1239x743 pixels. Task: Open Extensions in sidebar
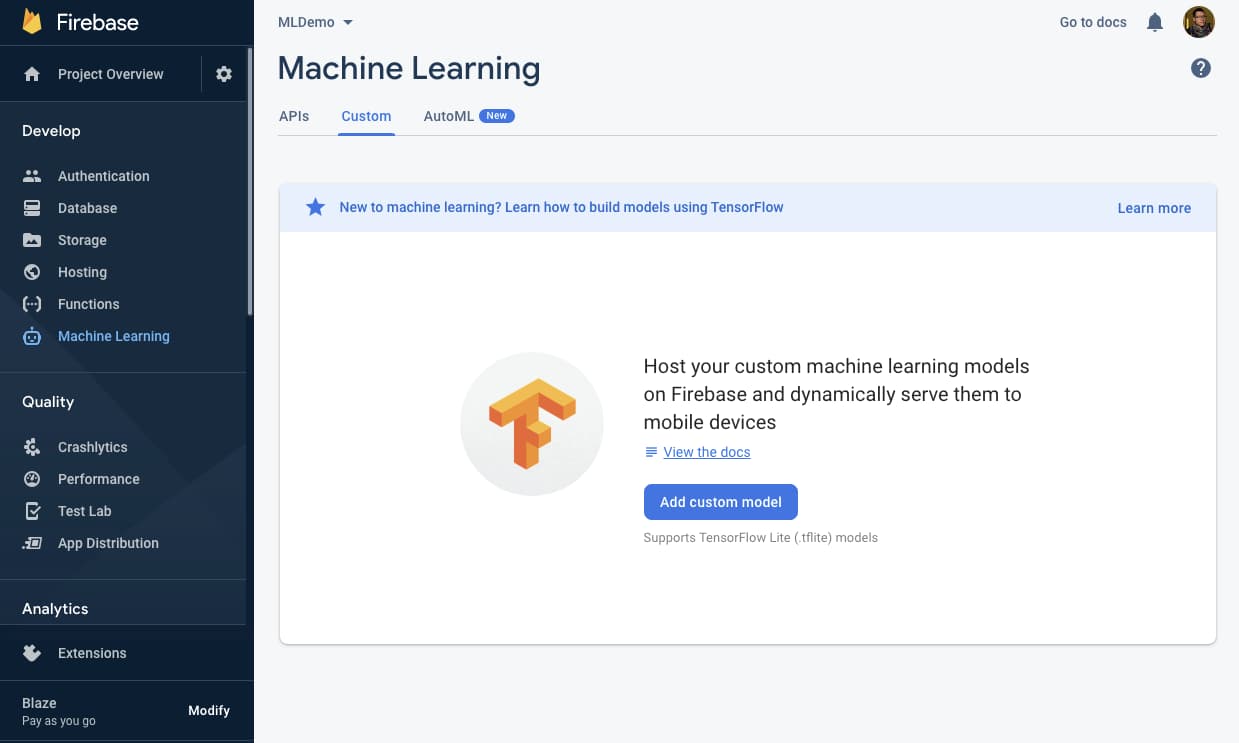92,653
